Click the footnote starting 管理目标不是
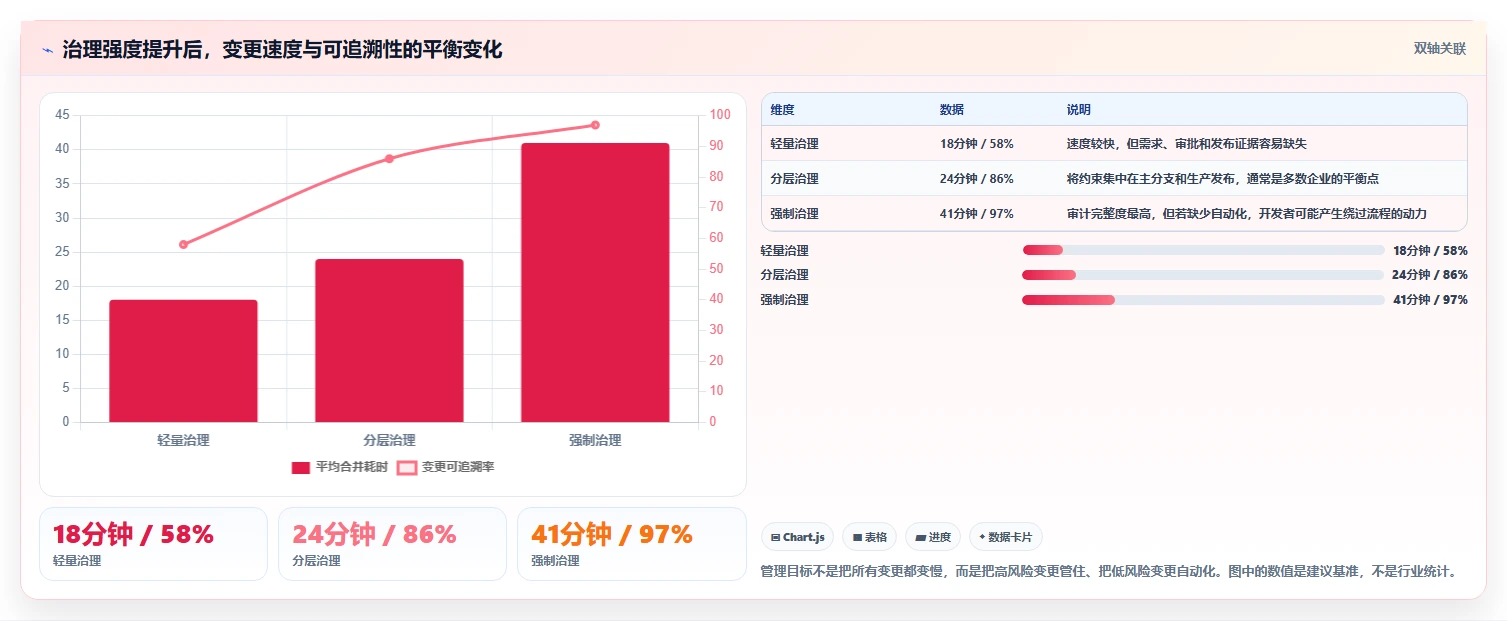Image resolution: width=1507 pixels, height=621 pixels. click(1110, 572)
